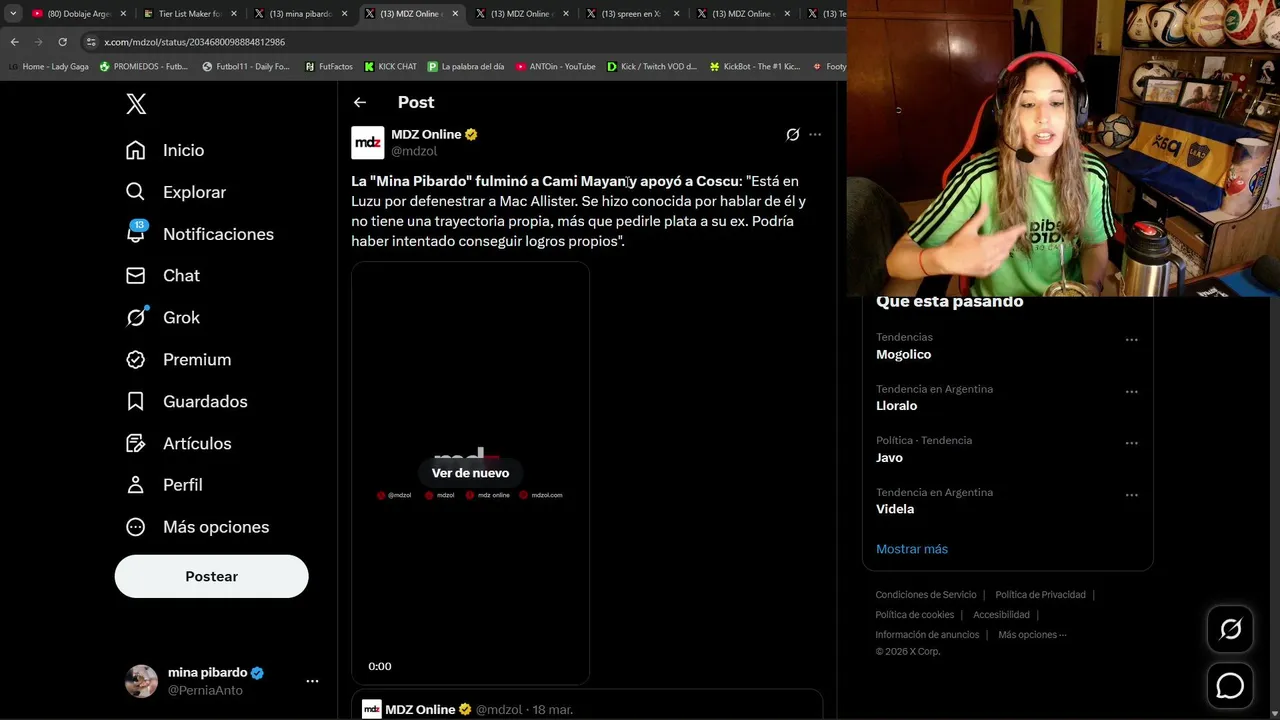Open the Futbol11 bookmark
Viewport: 1280px width, 720px height.
pyautogui.click(x=246, y=67)
